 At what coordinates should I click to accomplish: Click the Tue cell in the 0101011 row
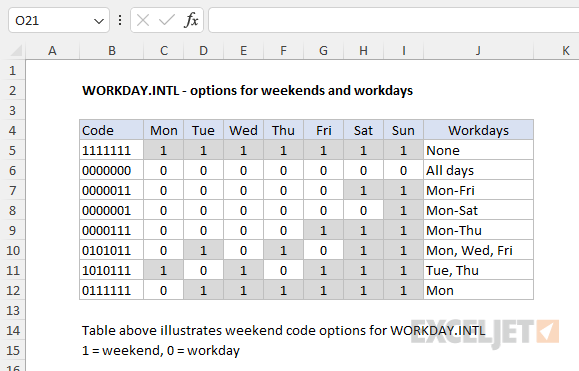point(203,250)
